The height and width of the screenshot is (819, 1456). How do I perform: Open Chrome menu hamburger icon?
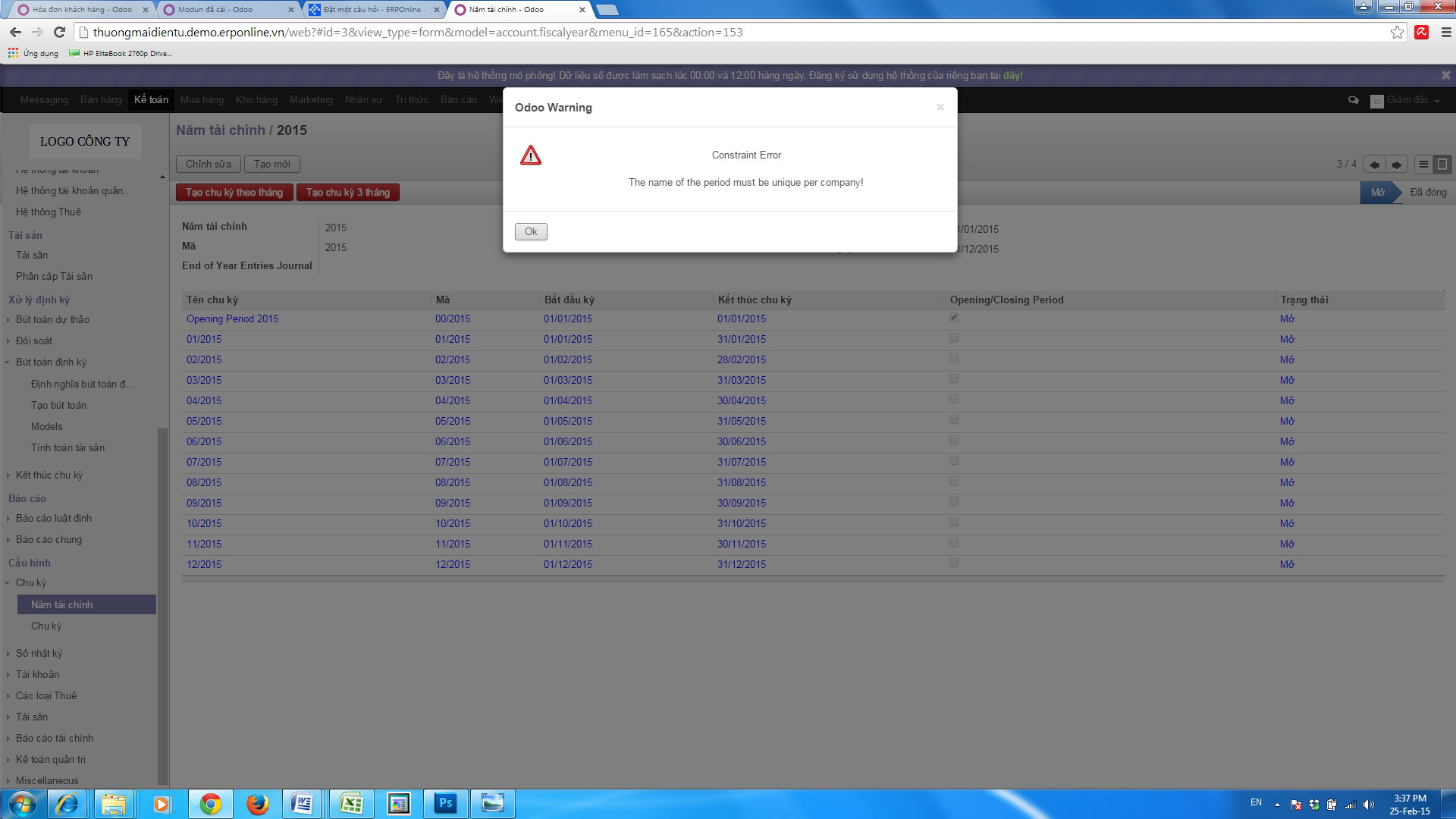coord(1446,32)
